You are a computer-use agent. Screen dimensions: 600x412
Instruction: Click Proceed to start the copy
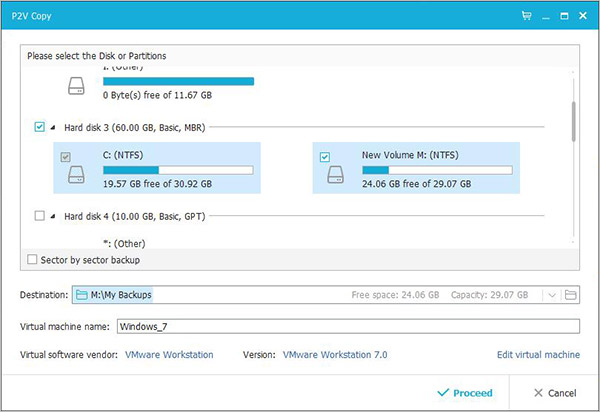point(465,393)
